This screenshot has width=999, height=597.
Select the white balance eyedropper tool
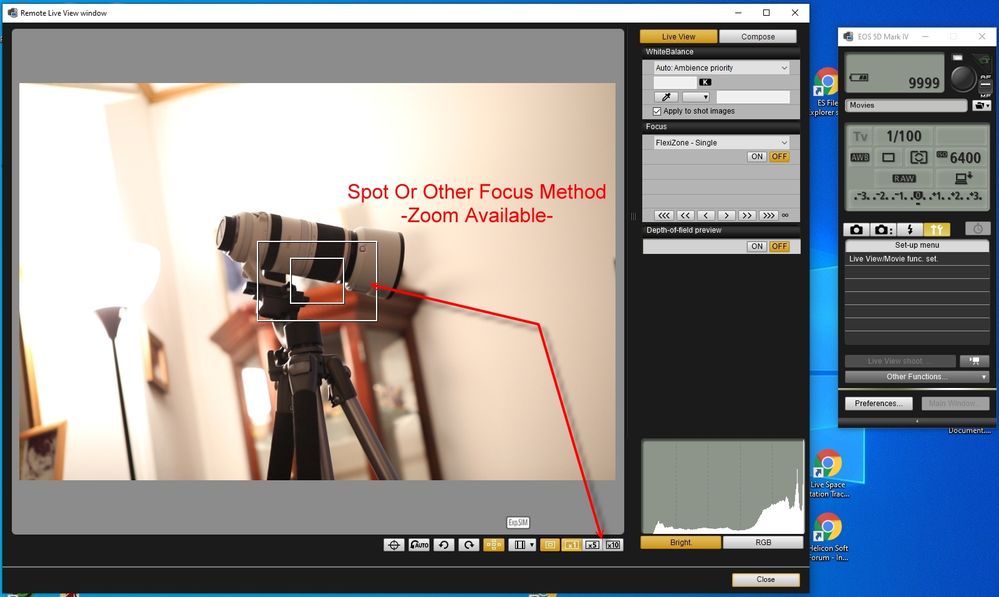point(665,97)
